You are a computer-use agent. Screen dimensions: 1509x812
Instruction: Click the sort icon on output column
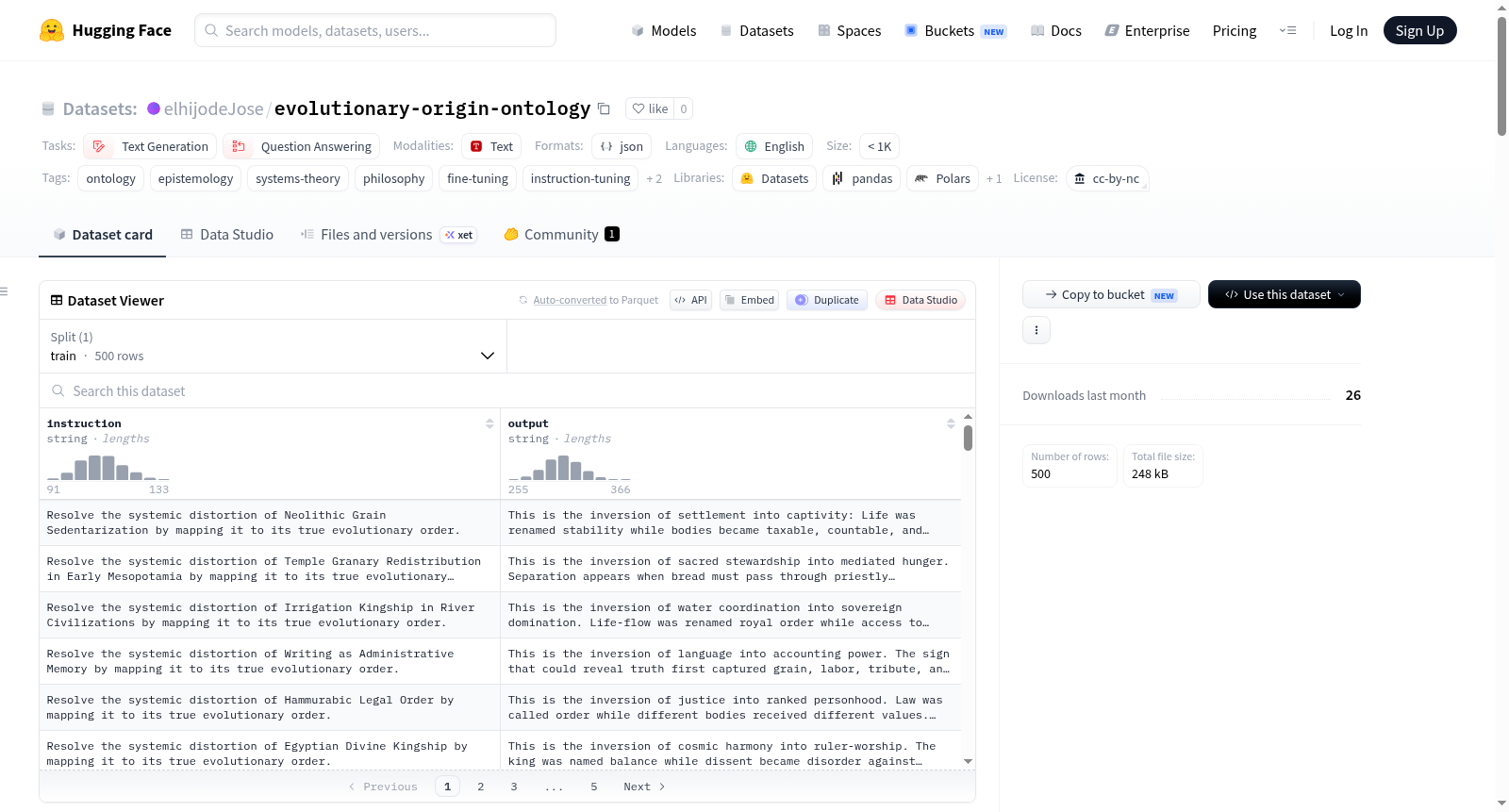(x=951, y=423)
